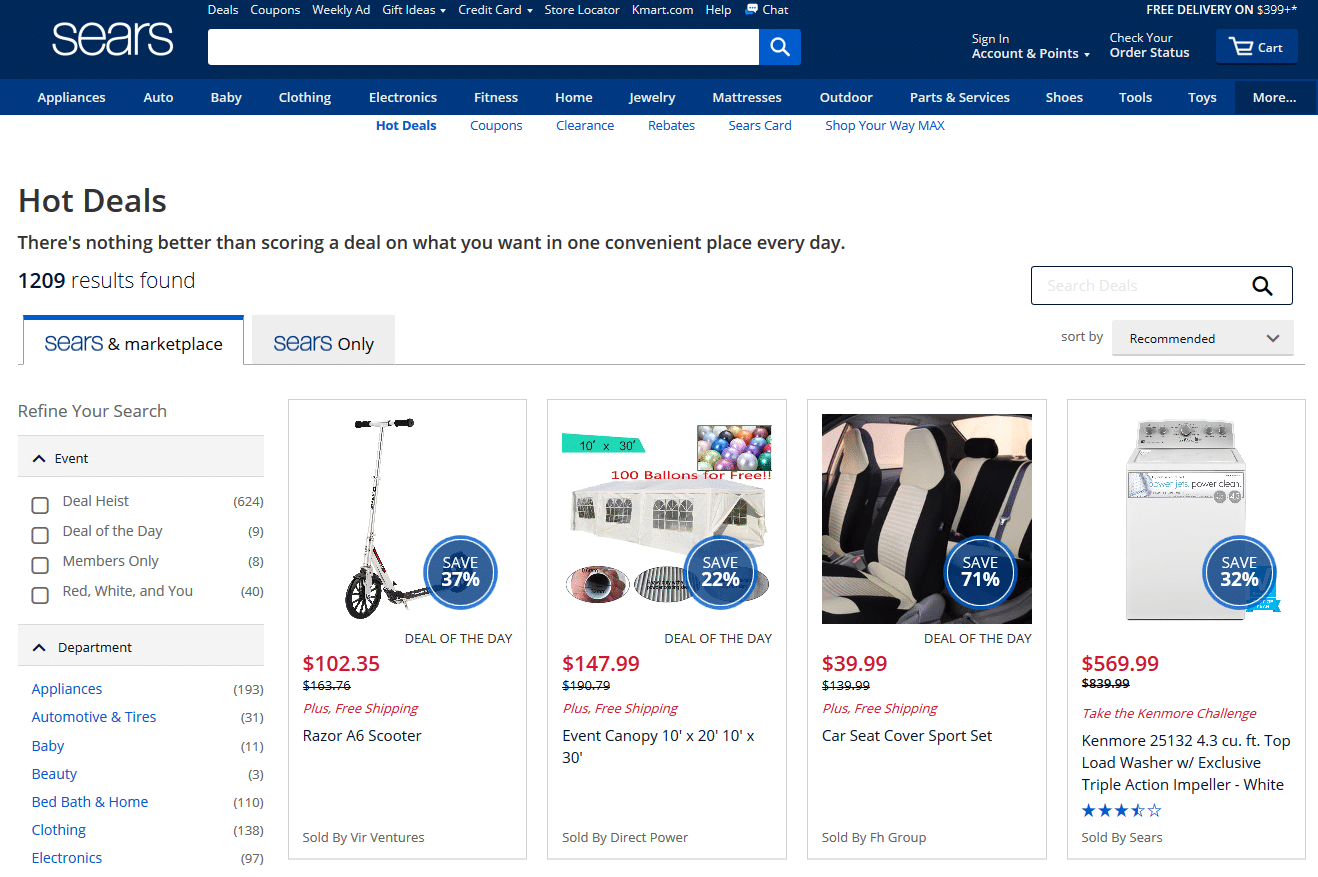Click the Save 71% badge
Viewport: 1318px width, 877px height.
click(980, 573)
